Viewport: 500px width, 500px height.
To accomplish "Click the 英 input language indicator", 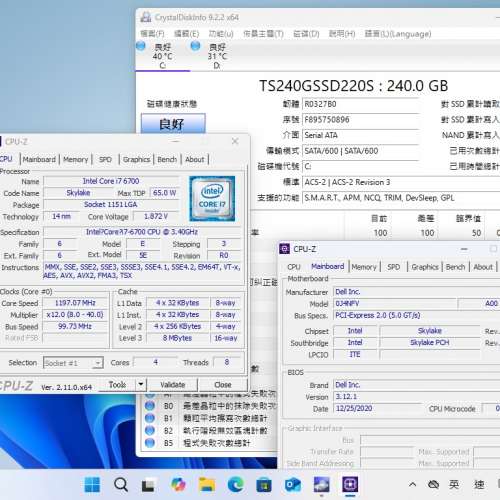I will [x=454, y=484].
